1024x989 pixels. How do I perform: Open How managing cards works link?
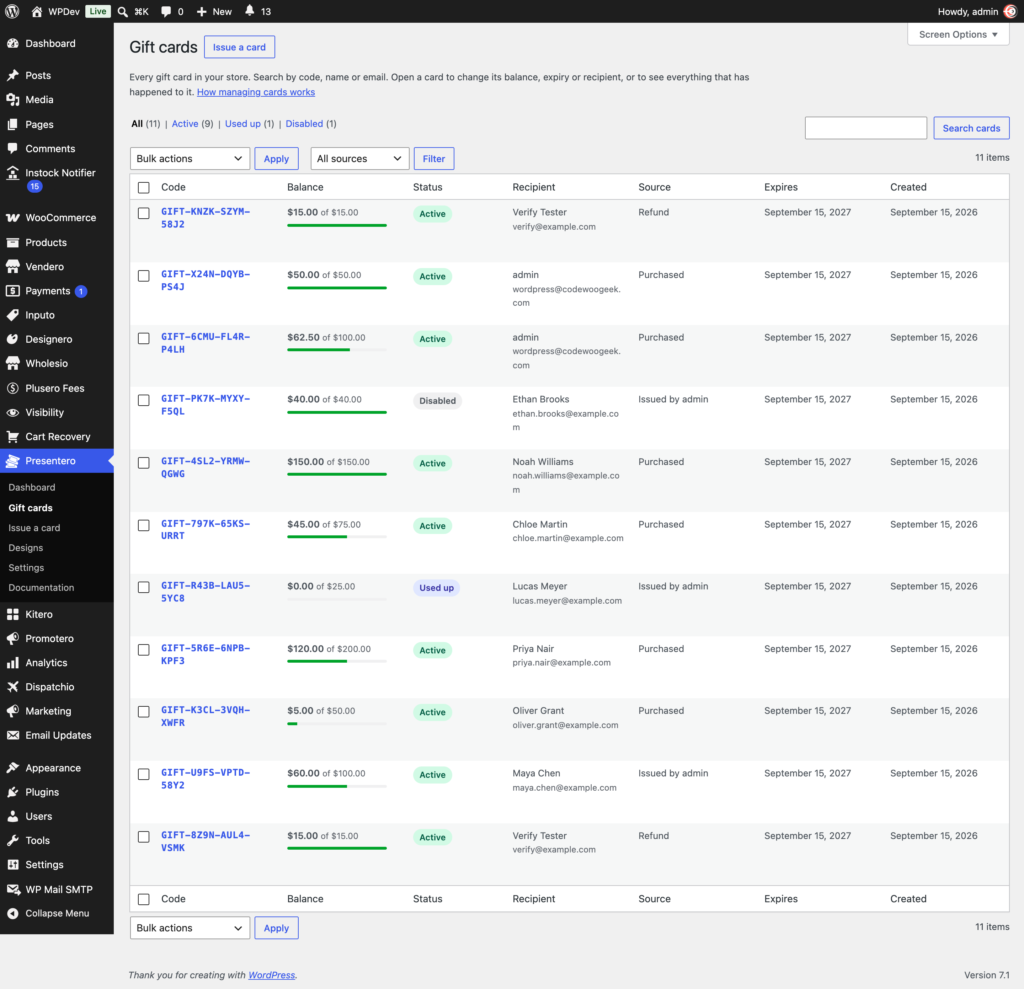coord(256,92)
